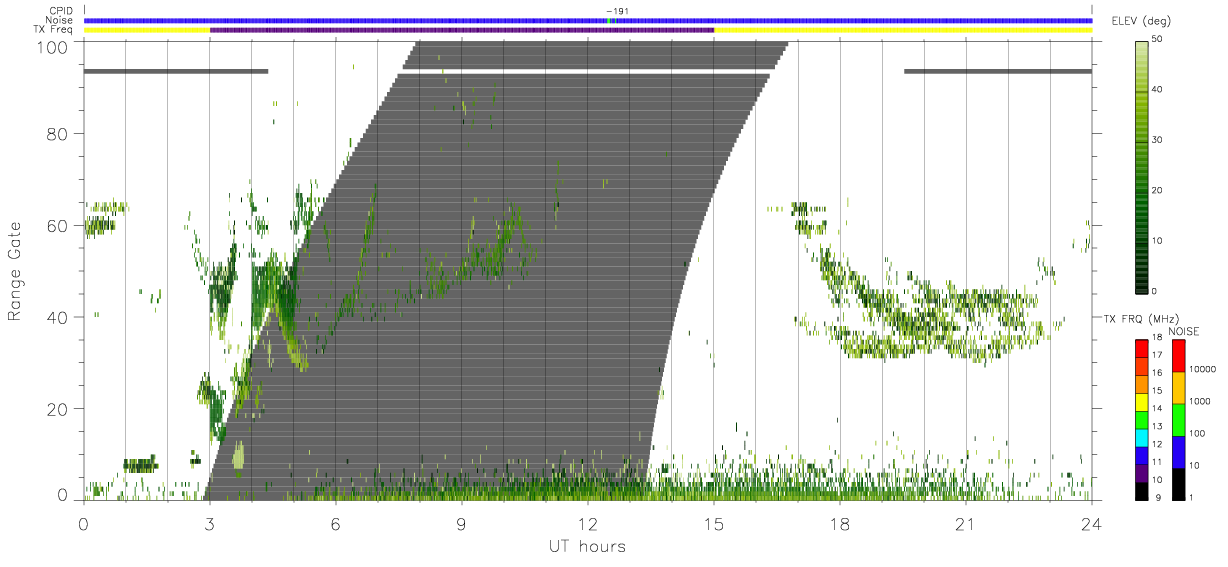1228x567 pixels.
Task: Click the Range Gate axis title
Action: pyautogui.click(x=15, y=271)
